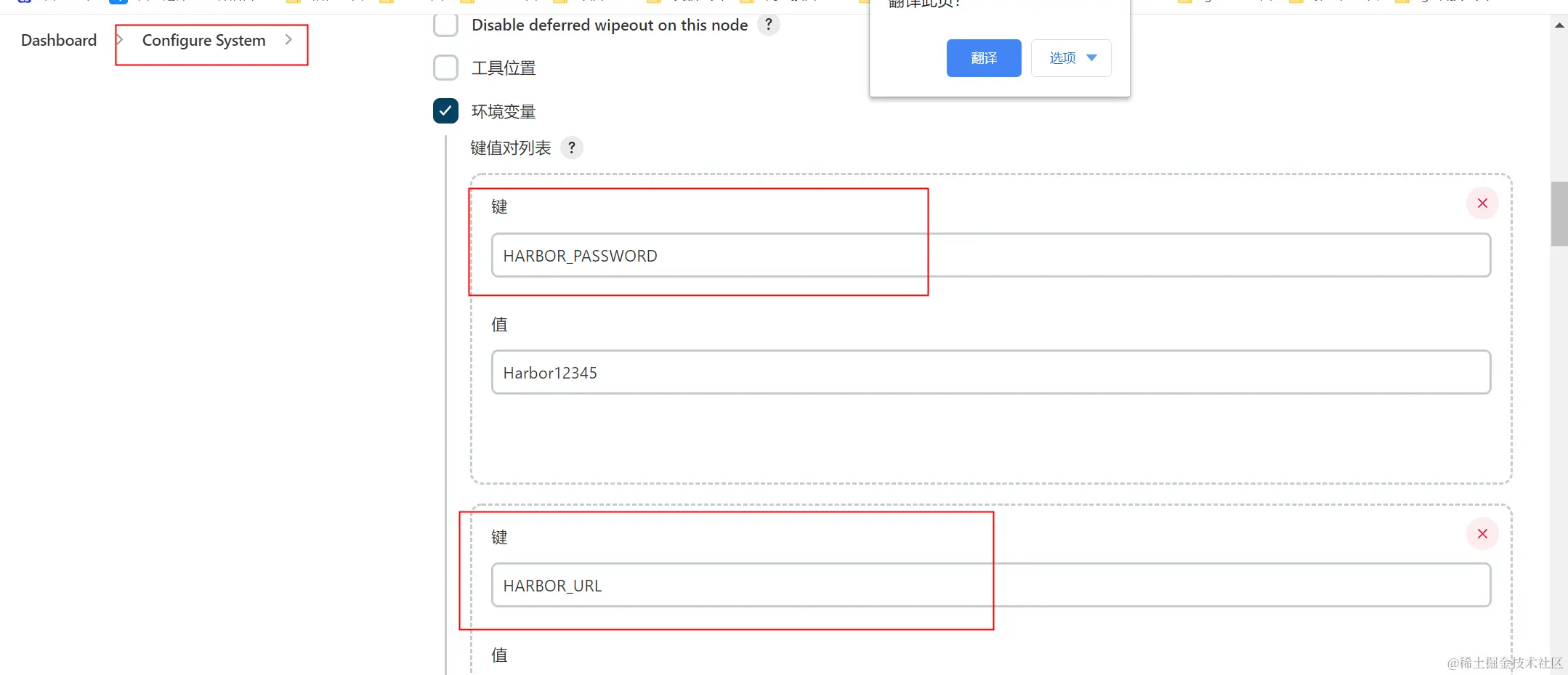Open the 选项 dropdown in translate popup
This screenshot has width=1568, height=675.
[1071, 58]
